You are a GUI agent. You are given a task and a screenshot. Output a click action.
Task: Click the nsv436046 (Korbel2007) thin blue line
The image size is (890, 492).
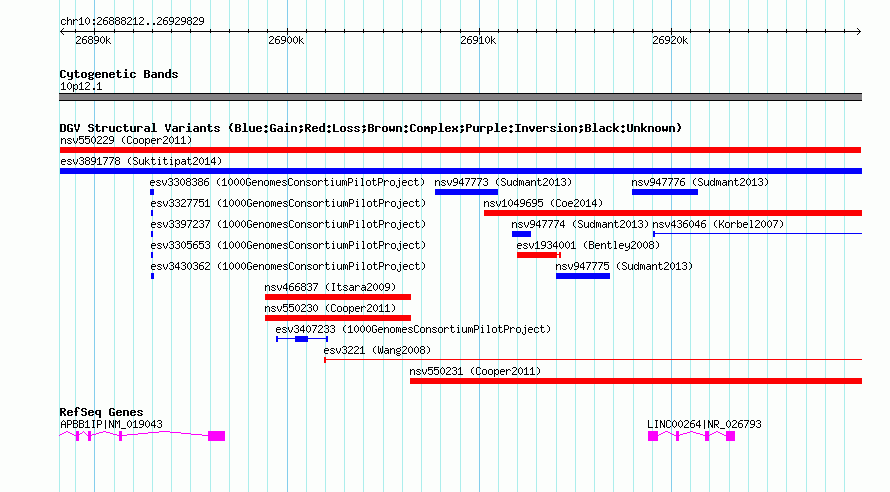pyautogui.click(x=757, y=234)
